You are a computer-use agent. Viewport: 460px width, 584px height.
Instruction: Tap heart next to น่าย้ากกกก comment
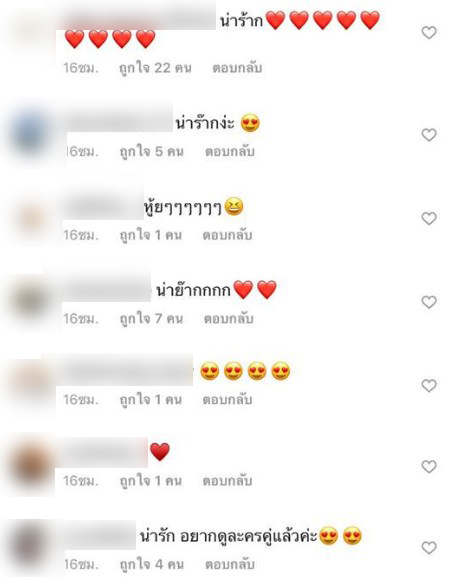429,302
